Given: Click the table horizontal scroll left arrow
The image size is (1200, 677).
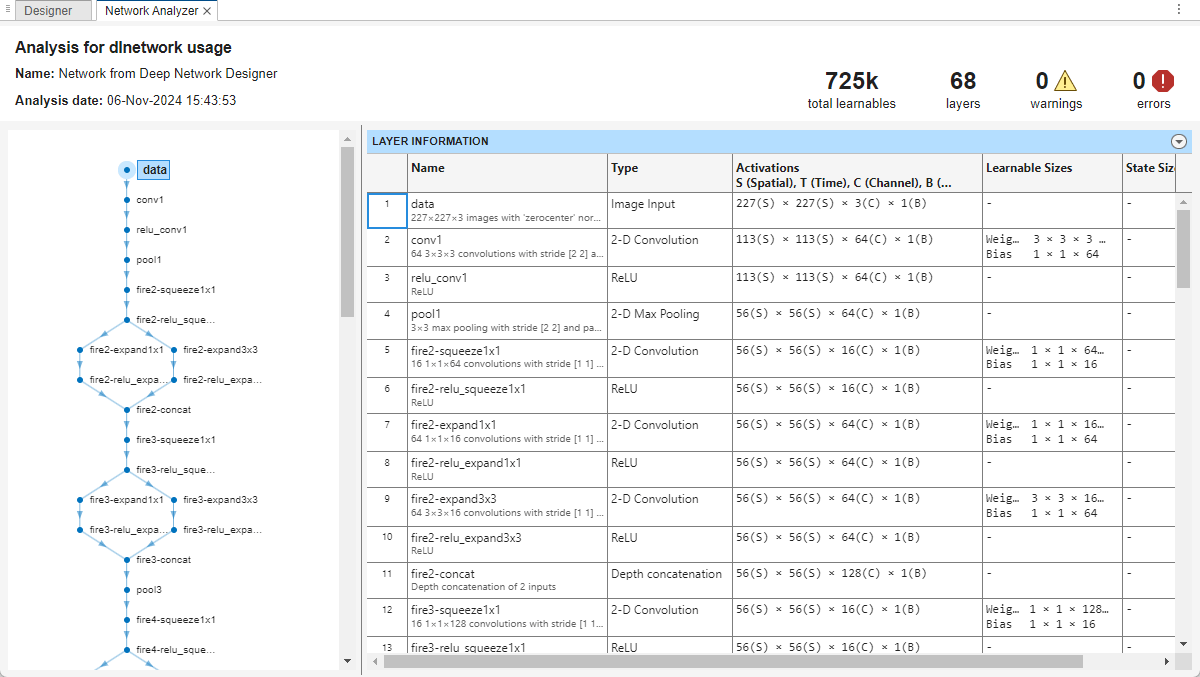Looking at the screenshot, I should (x=375, y=661).
